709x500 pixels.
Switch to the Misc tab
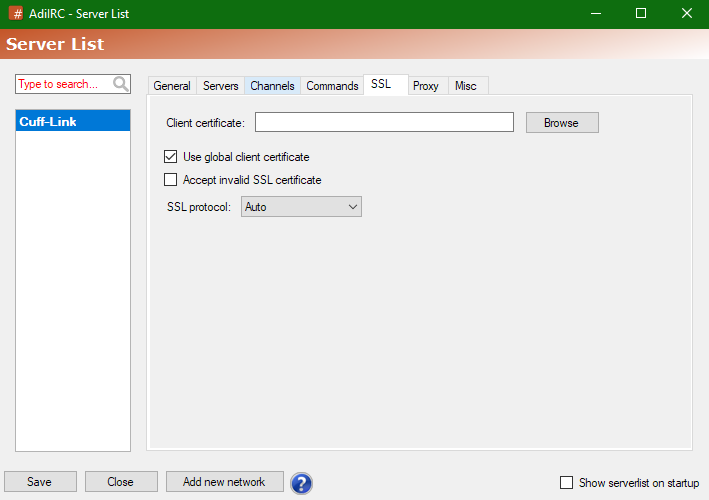point(466,86)
